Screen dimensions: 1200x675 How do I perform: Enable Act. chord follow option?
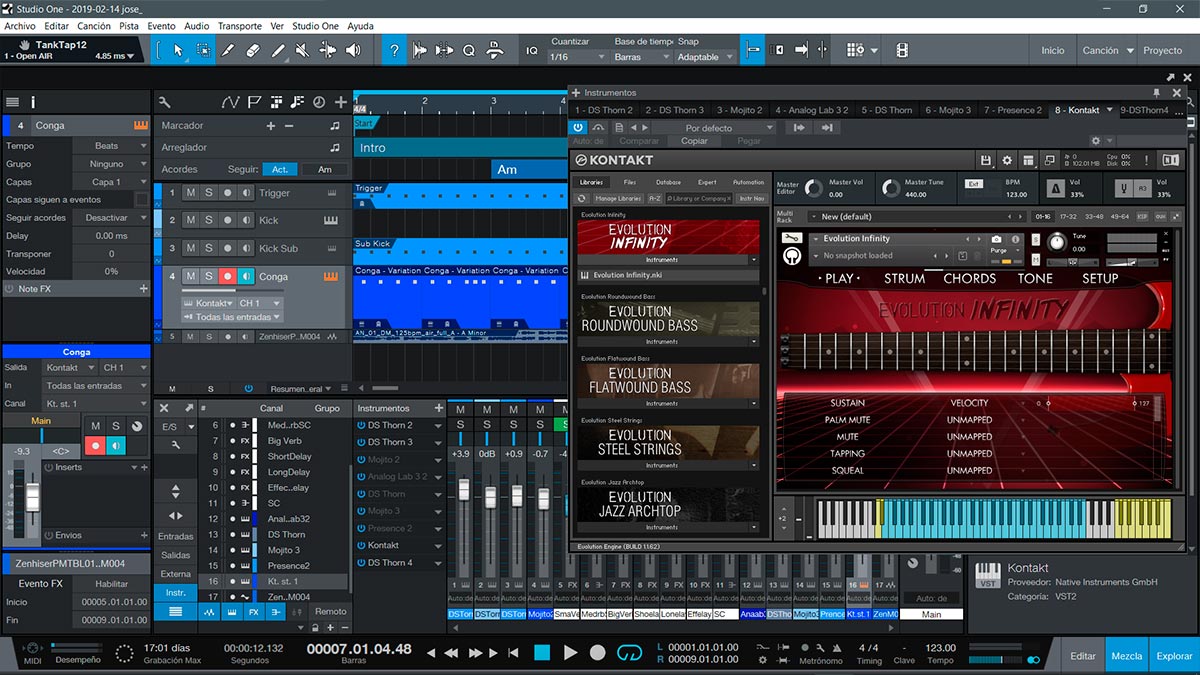click(281, 170)
